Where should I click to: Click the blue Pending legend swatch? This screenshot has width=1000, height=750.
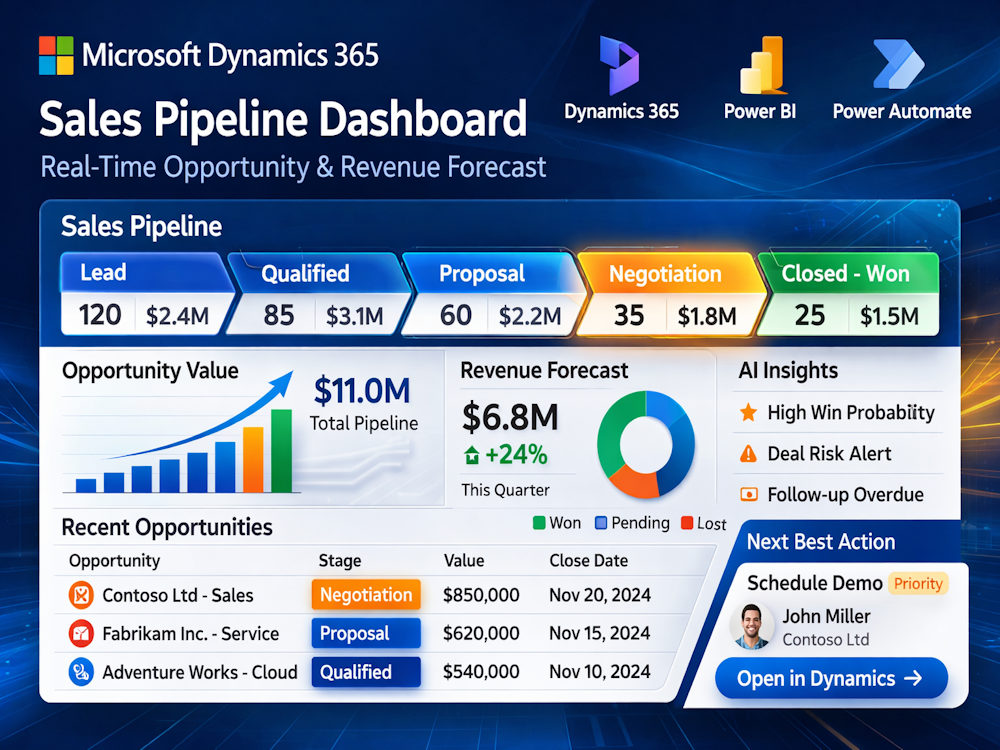[x=601, y=523]
